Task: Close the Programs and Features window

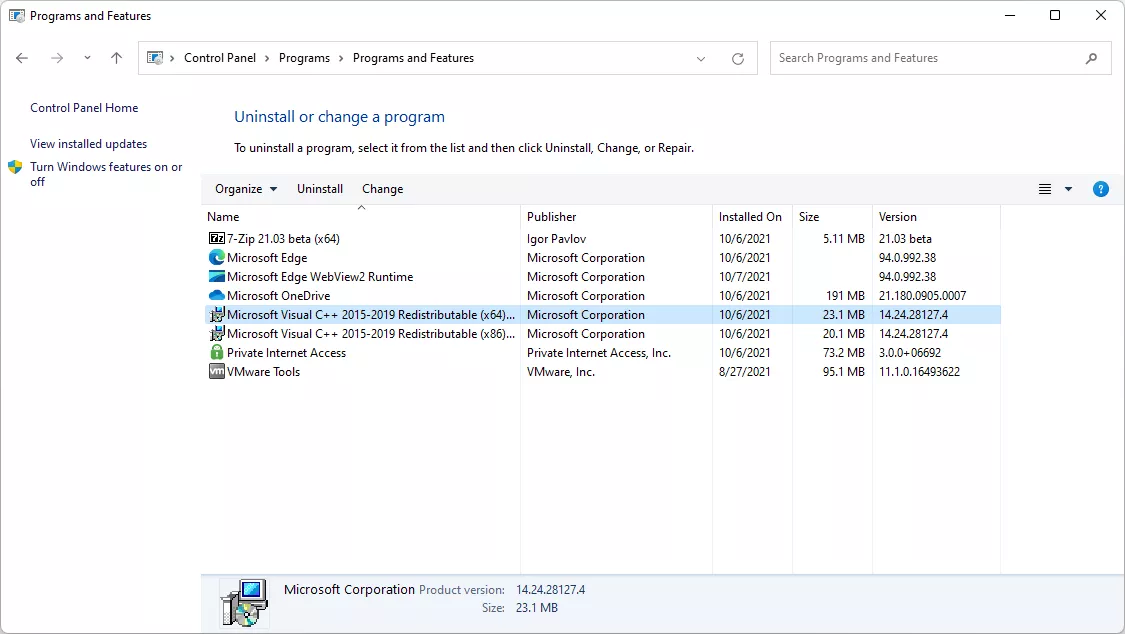Action: [x=1101, y=15]
